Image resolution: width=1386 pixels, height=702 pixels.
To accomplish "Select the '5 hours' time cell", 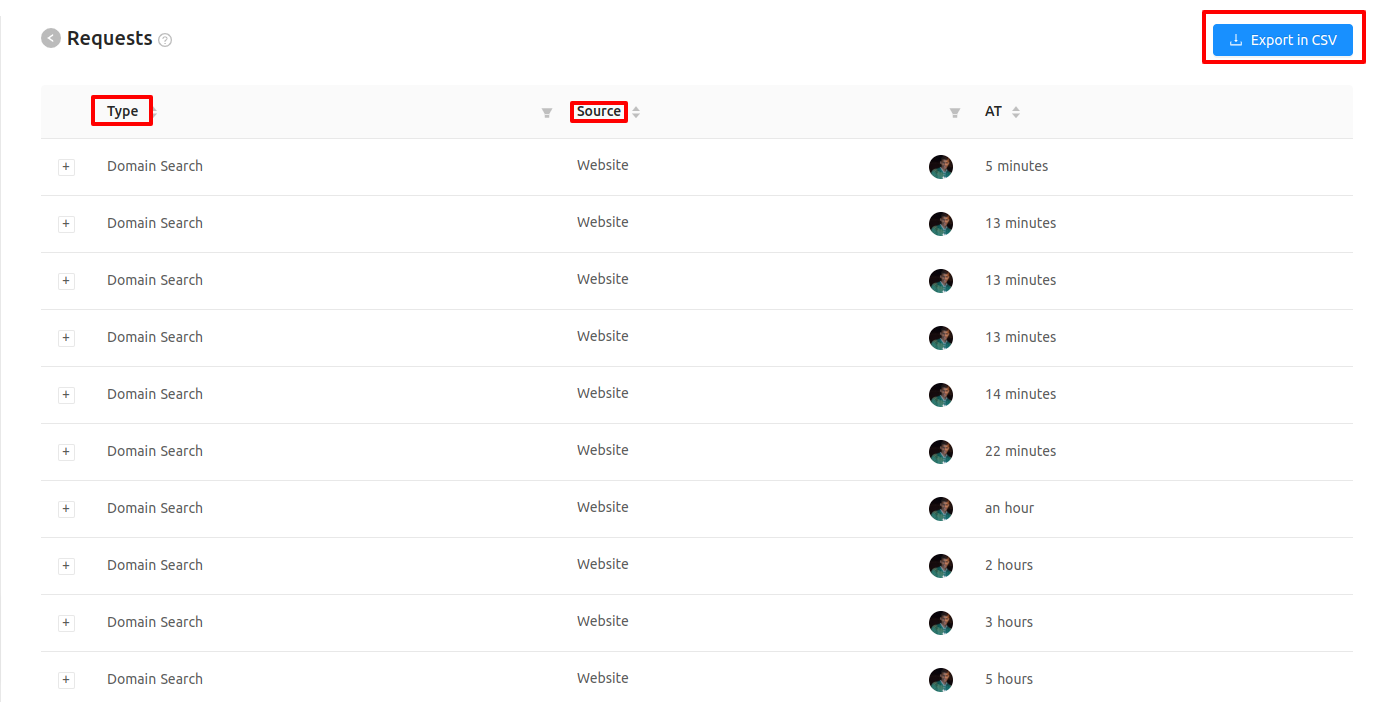I will tap(1009, 679).
